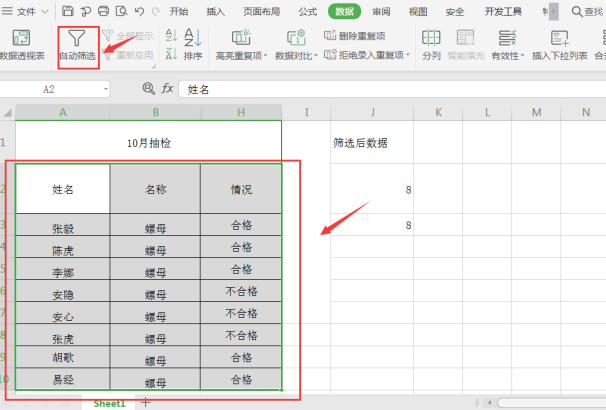Expand the 文件 dropdown arrow
606x410 pixels.
pos(45,12)
